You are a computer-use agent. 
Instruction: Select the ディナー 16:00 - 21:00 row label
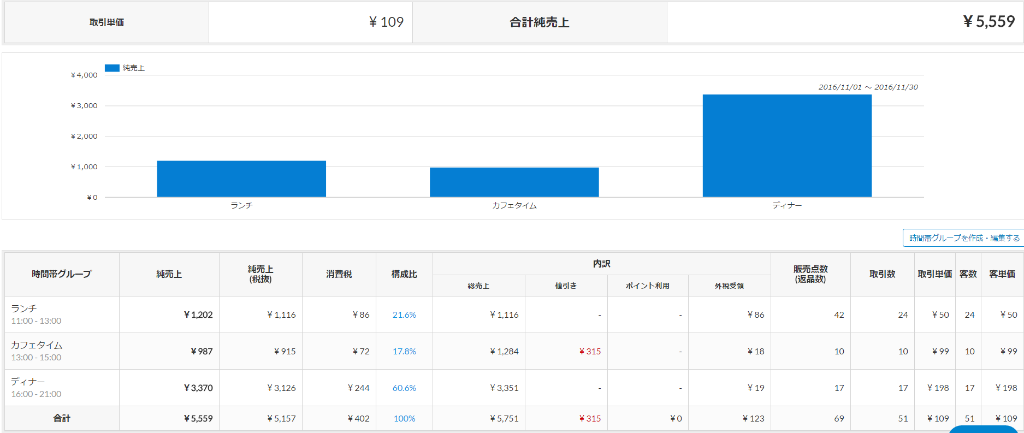pyautogui.click(x=62, y=388)
